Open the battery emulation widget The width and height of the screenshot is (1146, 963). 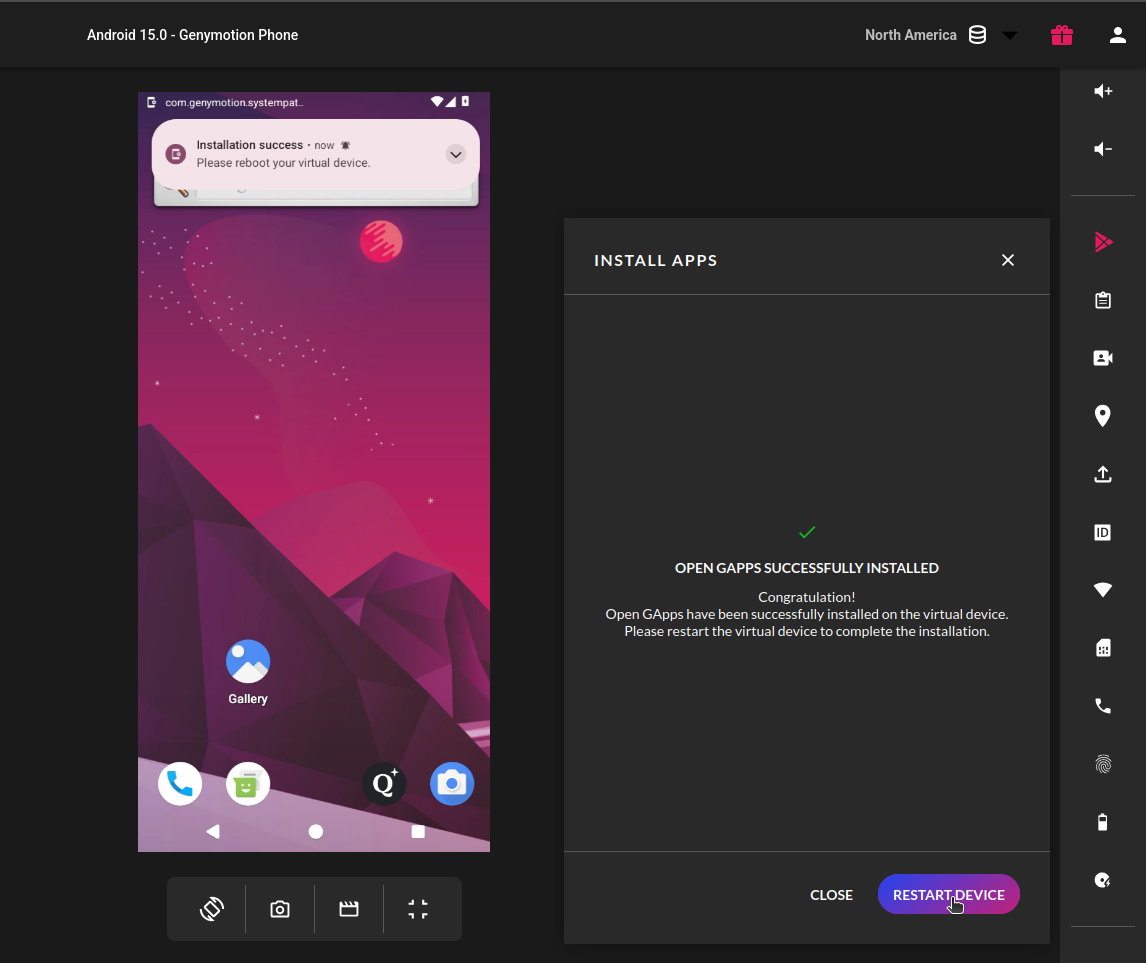coord(1102,822)
